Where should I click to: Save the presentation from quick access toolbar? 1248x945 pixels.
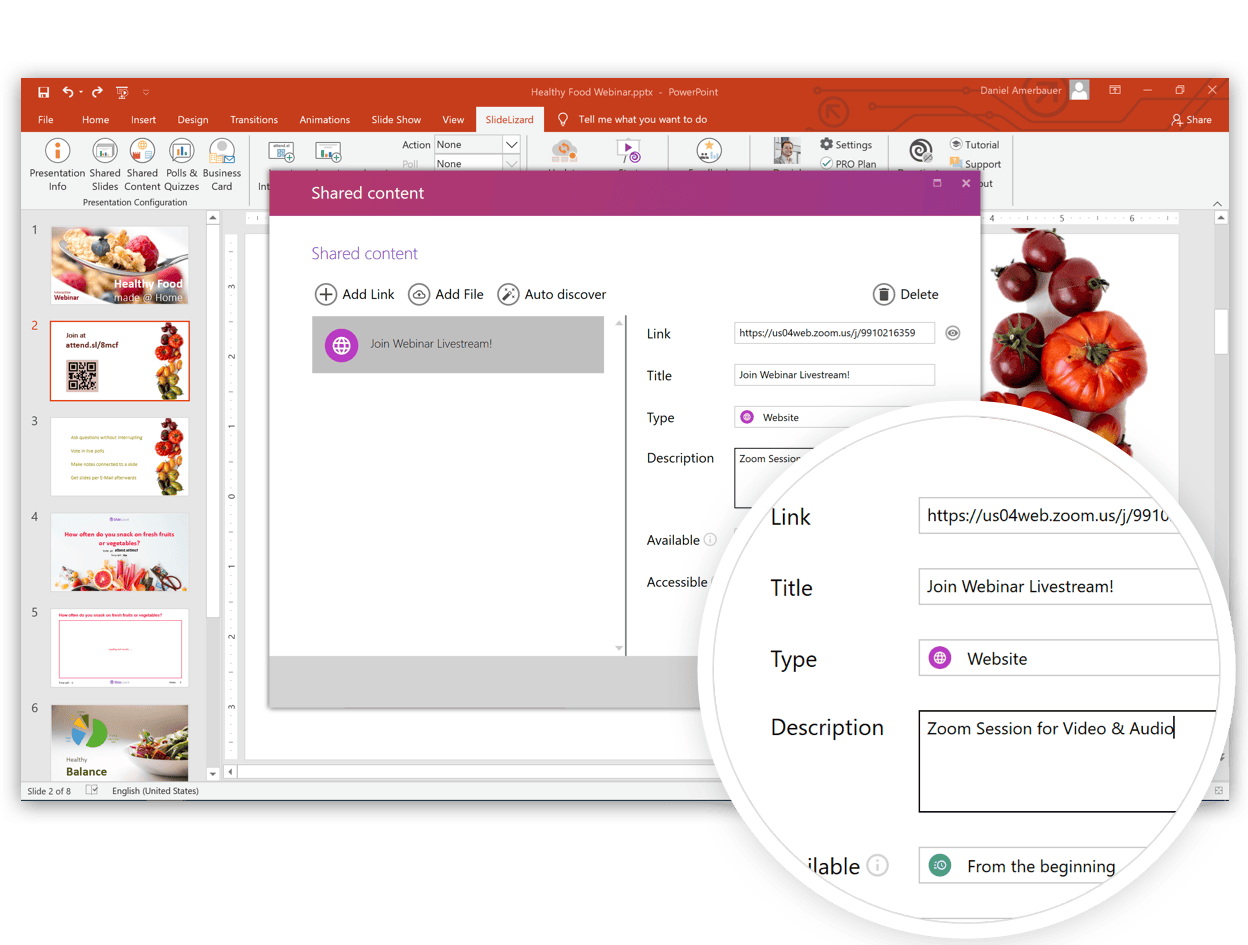44,92
